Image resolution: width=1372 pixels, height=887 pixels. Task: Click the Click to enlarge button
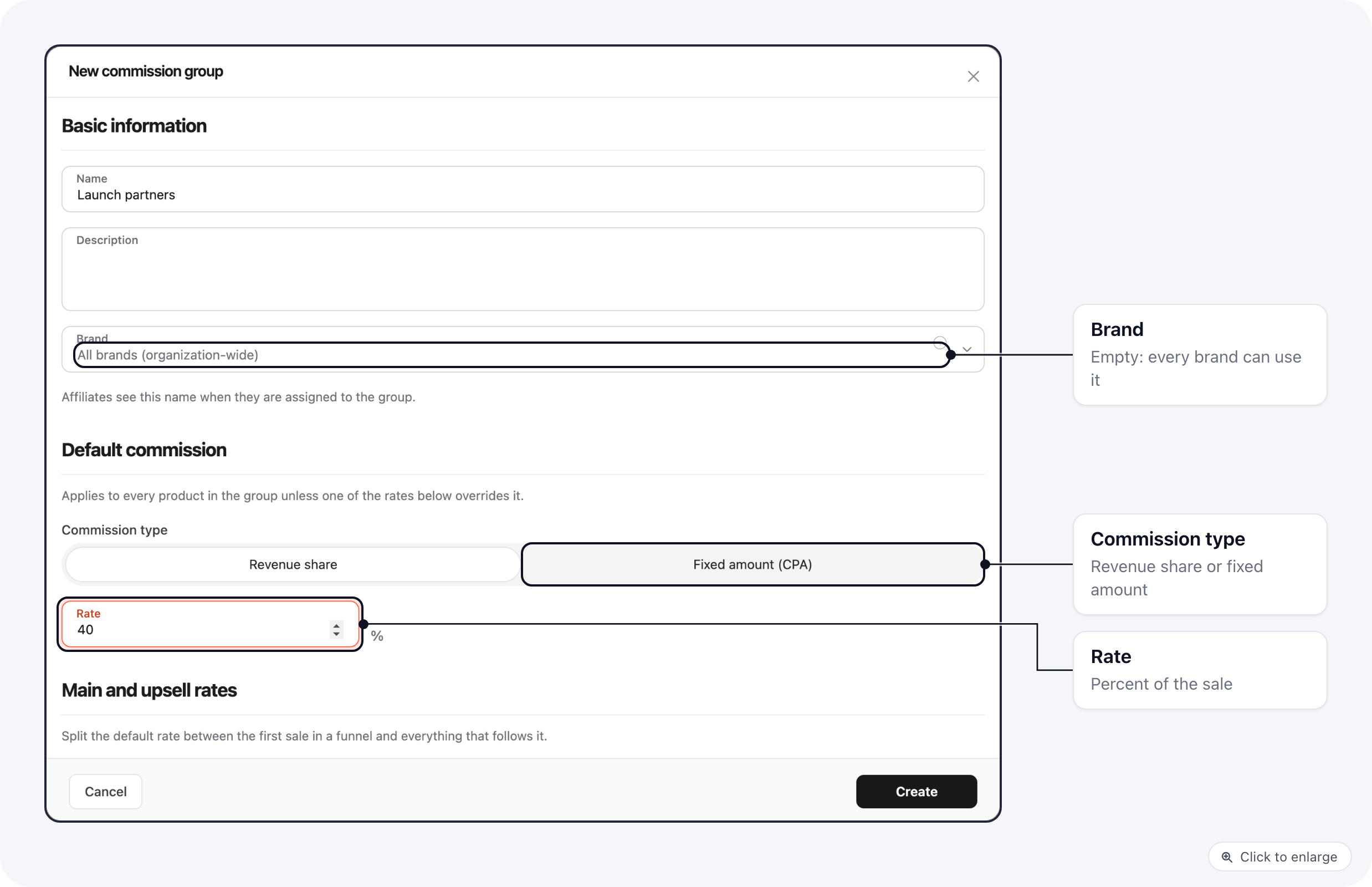[1279, 857]
